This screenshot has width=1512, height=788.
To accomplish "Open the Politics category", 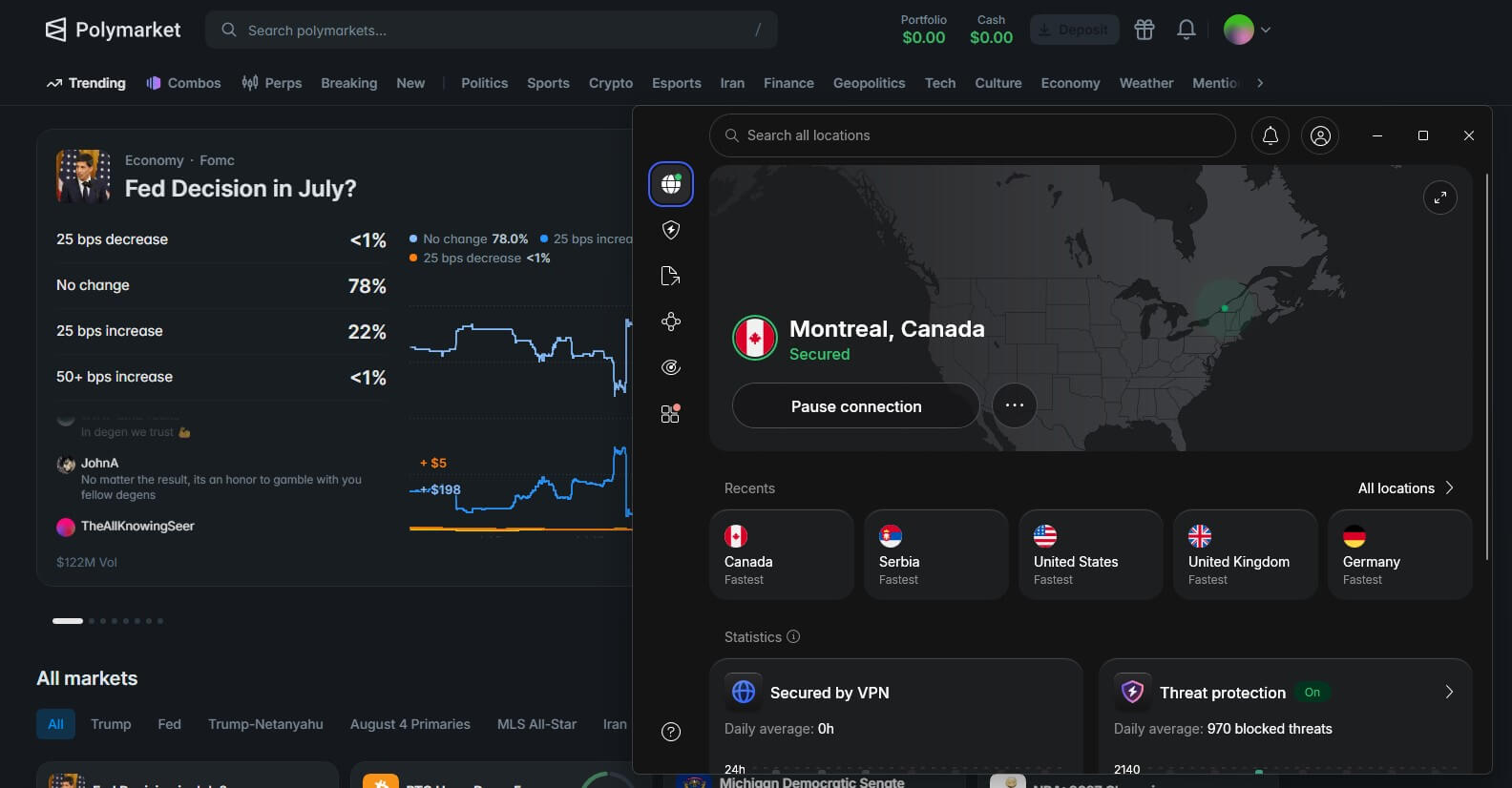I will pyautogui.click(x=484, y=83).
